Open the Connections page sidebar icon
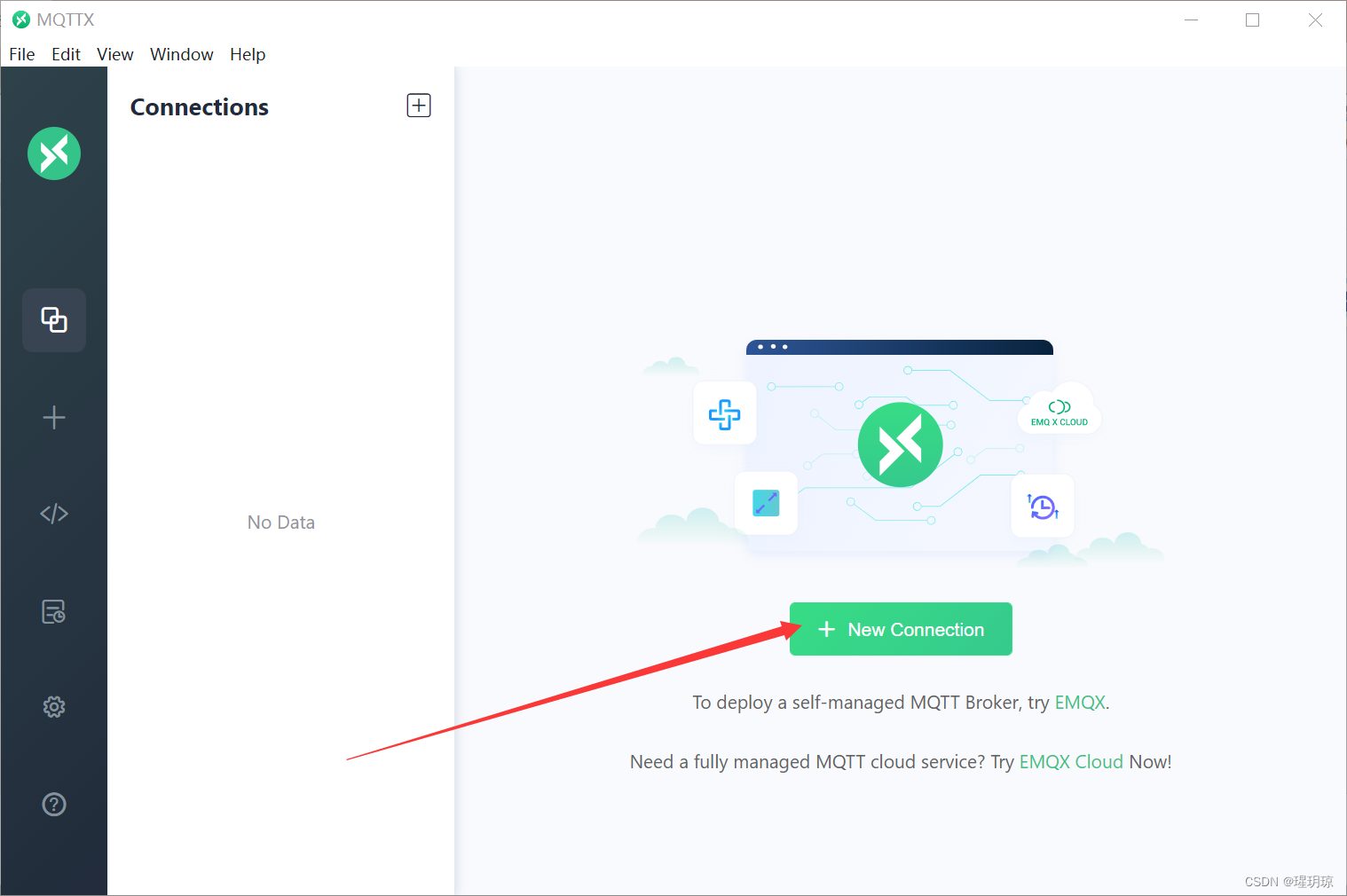 (x=54, y=320)
